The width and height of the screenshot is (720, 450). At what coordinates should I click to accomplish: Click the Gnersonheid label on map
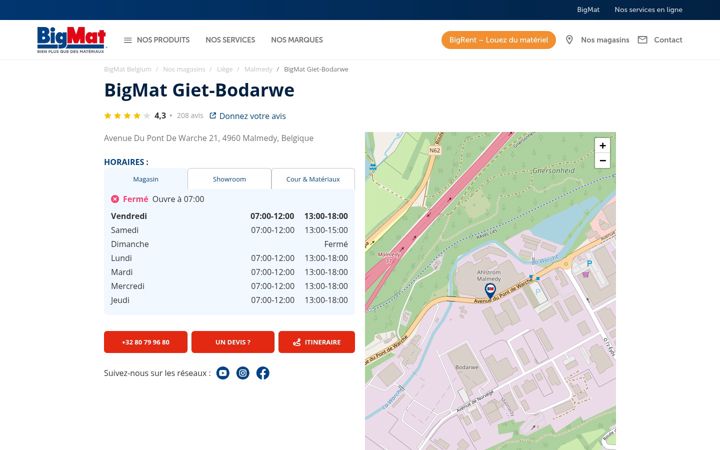point(553,170)
